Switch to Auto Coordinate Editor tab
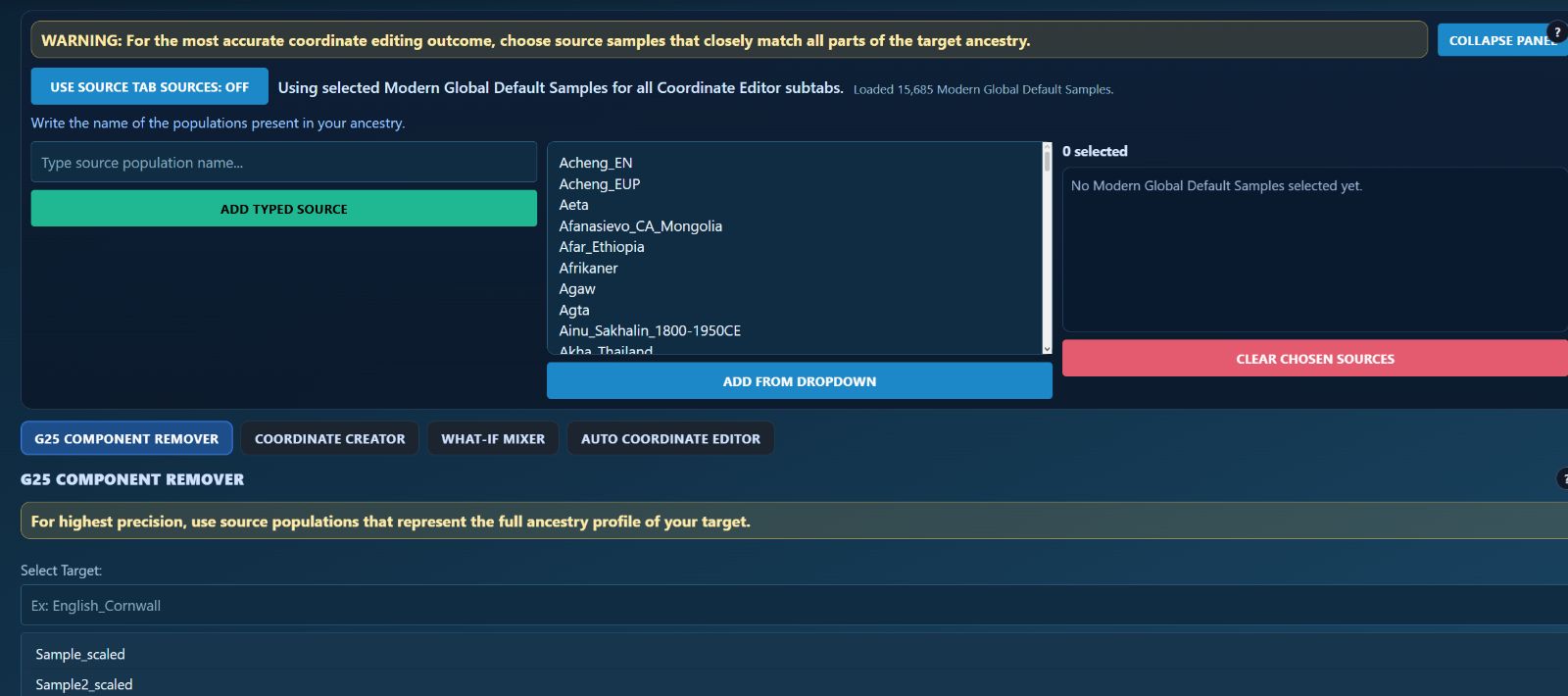The image size is (1568, 696). (x=670, y=439)
